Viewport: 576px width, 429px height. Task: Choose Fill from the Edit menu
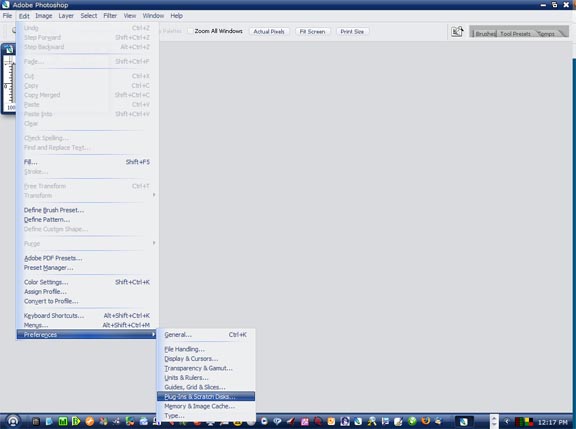click(87, 162)
